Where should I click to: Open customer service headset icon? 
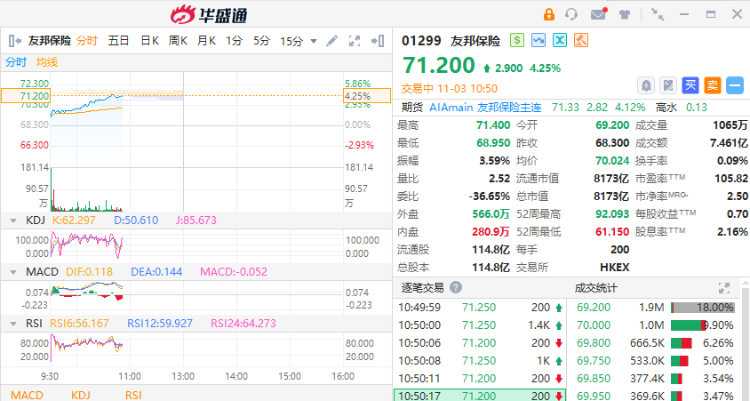(572, 14)
